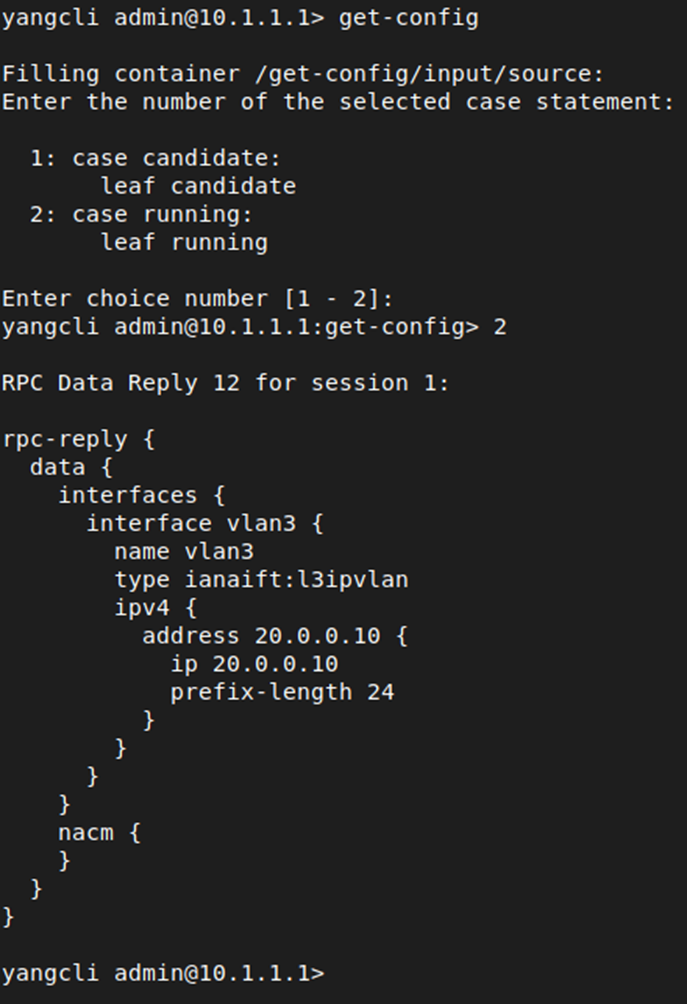Click the "interfaces {" line
Screen dimensions: 687x1004
pyautogui.click(x=141, y=495)
